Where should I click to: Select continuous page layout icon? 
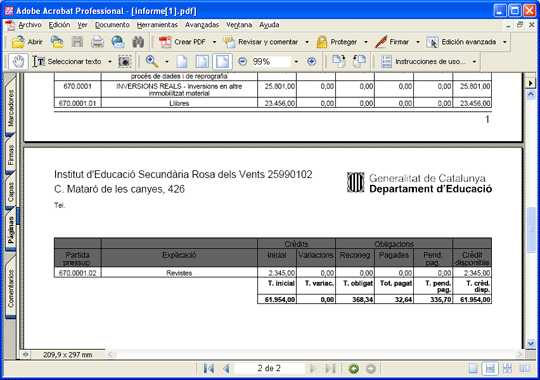coord(490,369)
